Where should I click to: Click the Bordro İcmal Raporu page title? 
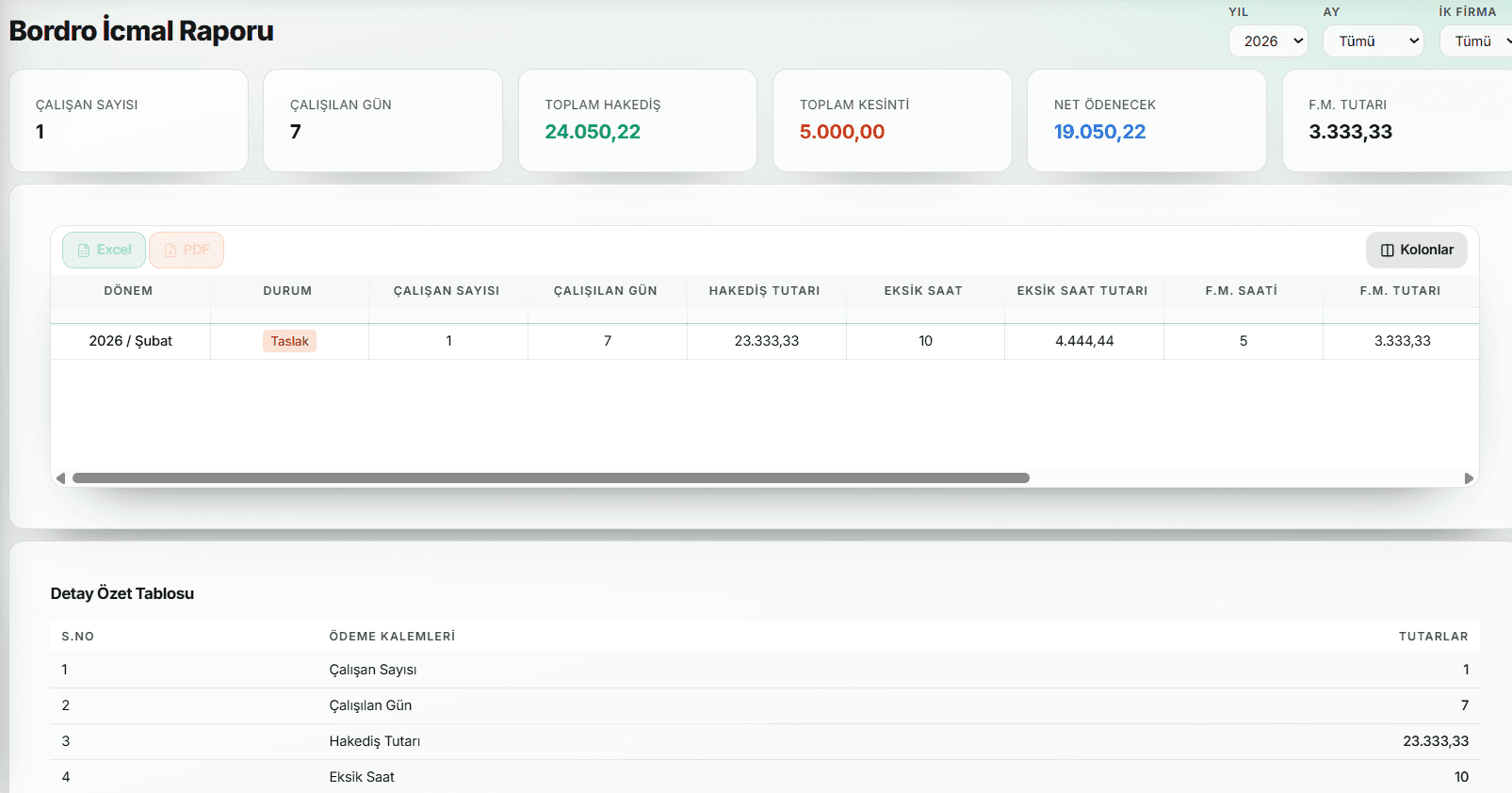(141, 30)
